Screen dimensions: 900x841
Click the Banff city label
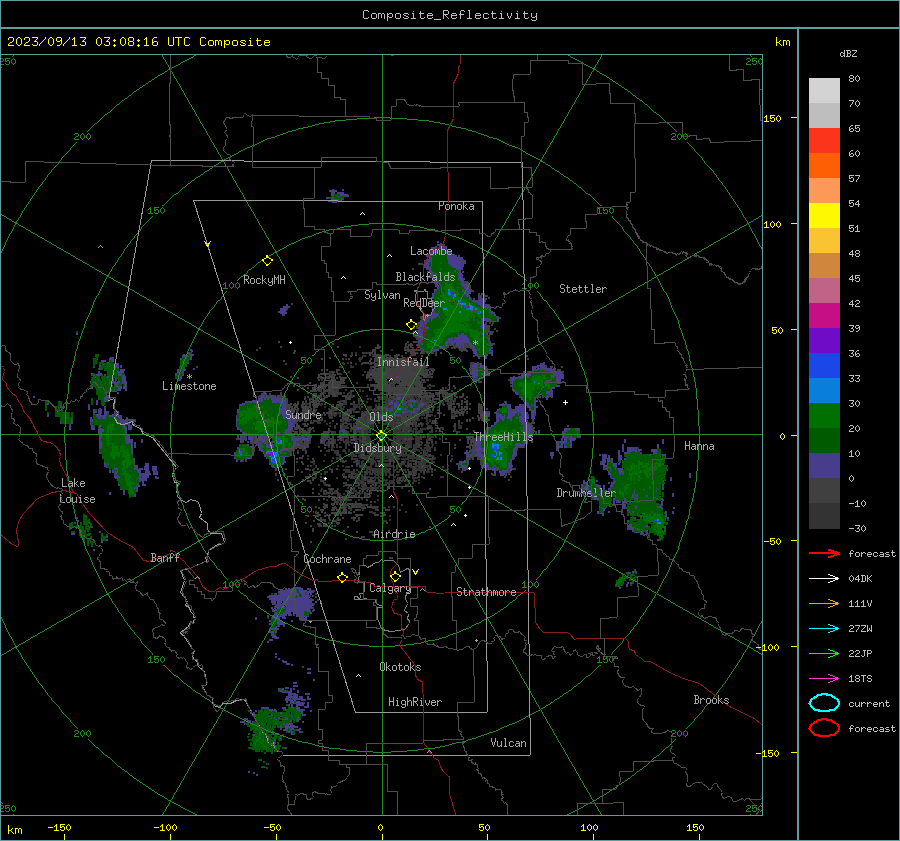coord(165,558)
